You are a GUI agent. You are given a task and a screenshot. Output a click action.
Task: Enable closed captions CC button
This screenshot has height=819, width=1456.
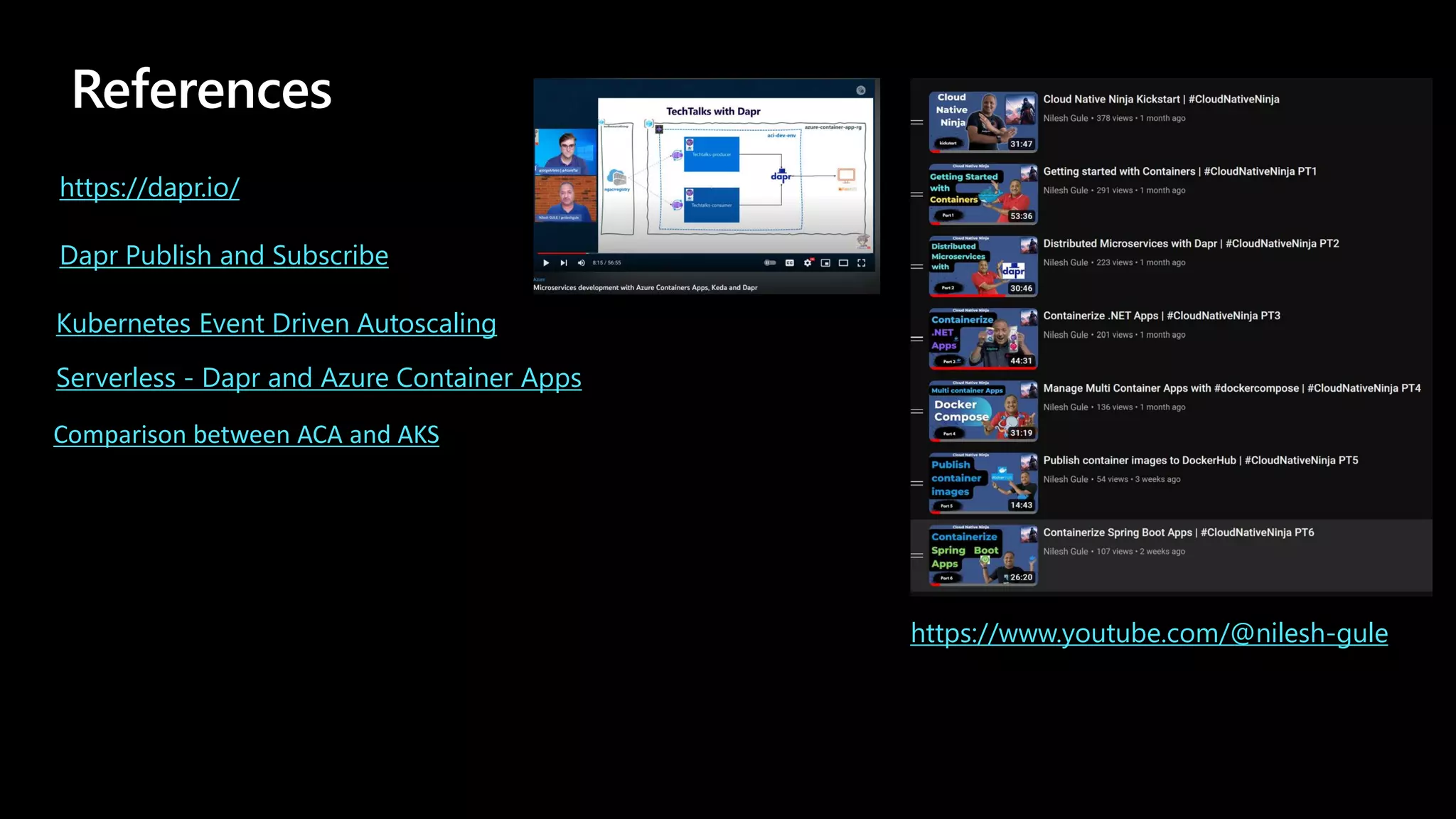(x=789, y=263)
